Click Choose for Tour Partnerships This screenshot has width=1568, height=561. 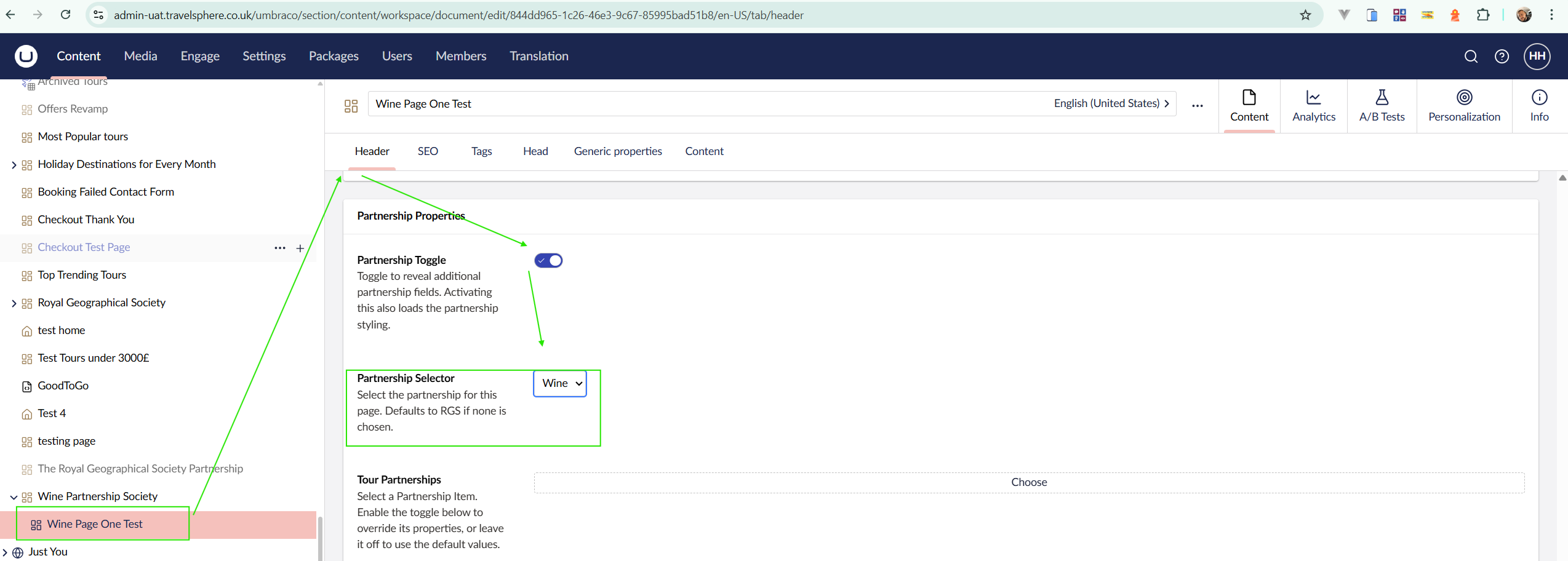(x=1028, y=482)
